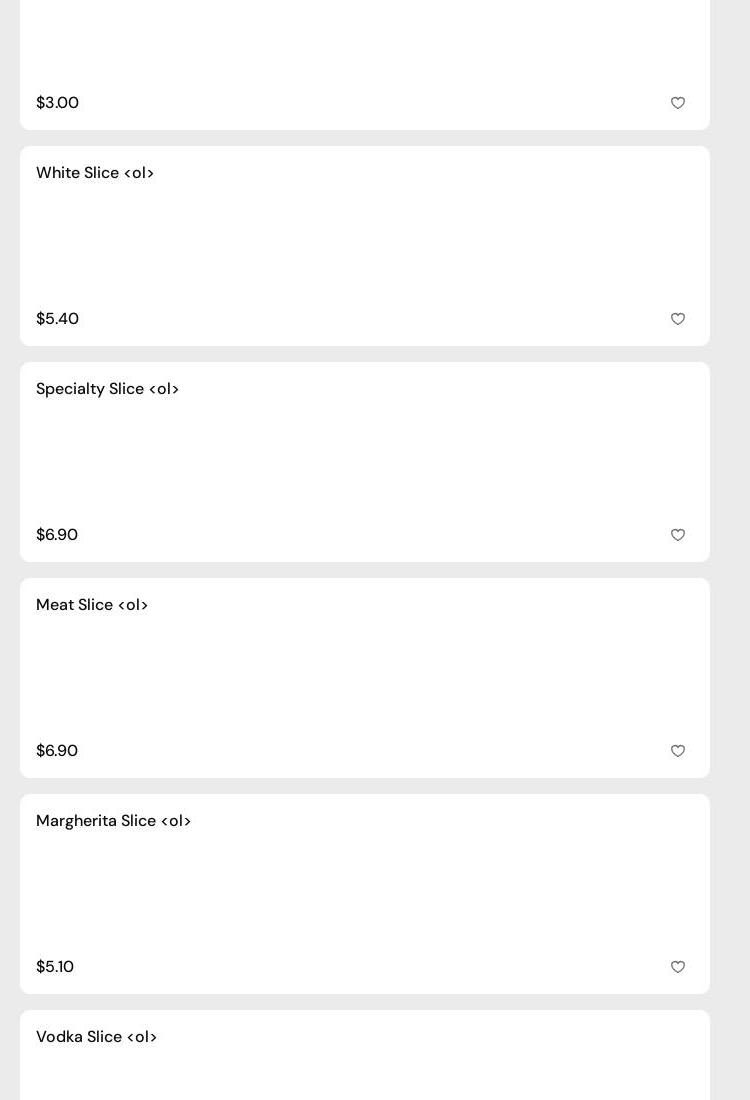The width and height of the screenshot is (750, 1100).
Task: Open the Vodka Slice item title
Action: [96, 1037]
